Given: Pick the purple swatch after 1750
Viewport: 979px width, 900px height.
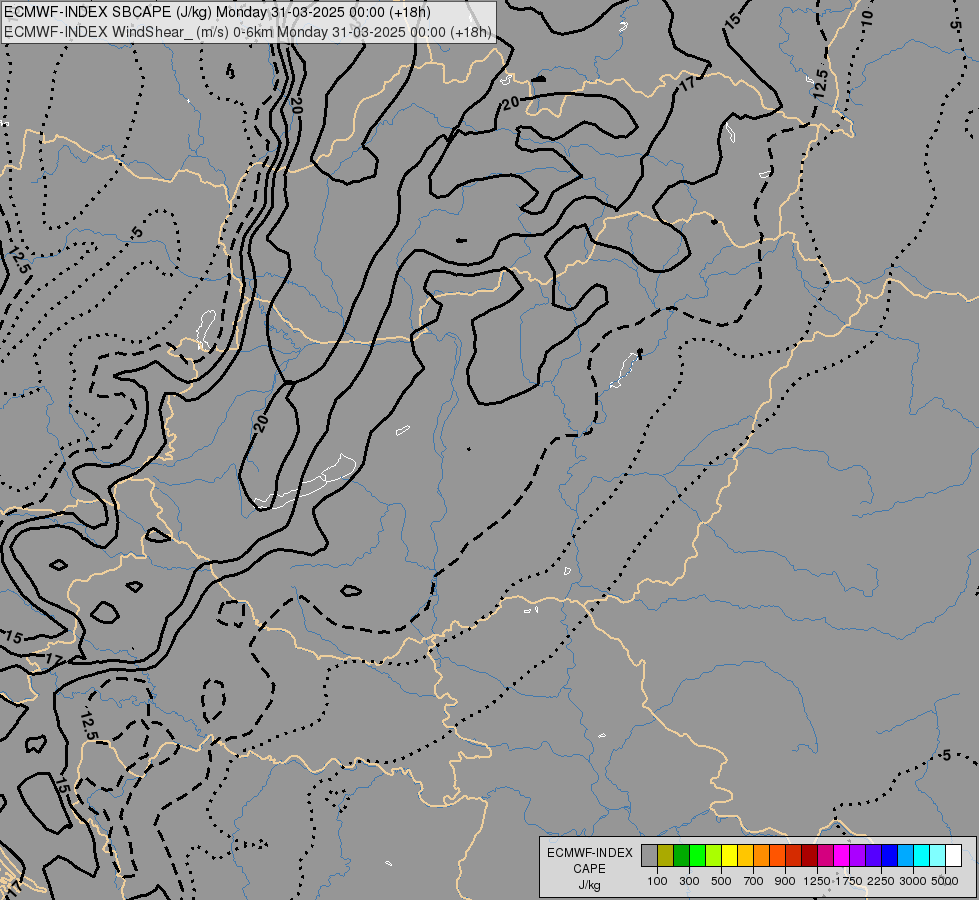Looking at the screenshot, I should point(858,855).
